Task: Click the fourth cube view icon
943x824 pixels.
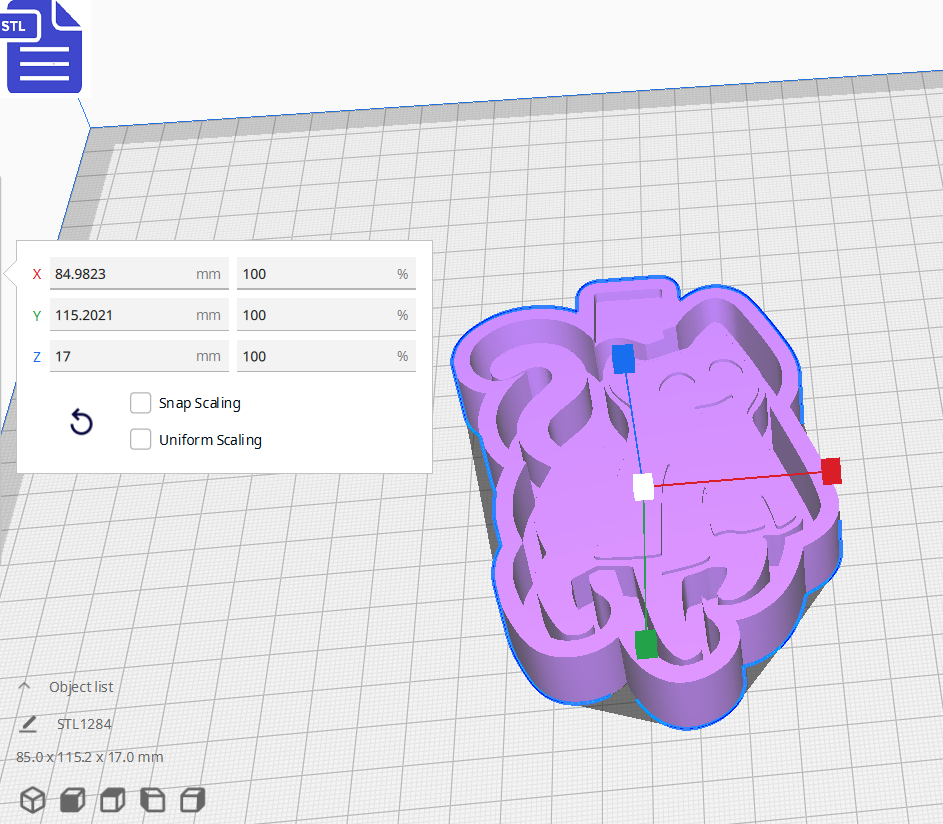Action: tap(151, 799)
